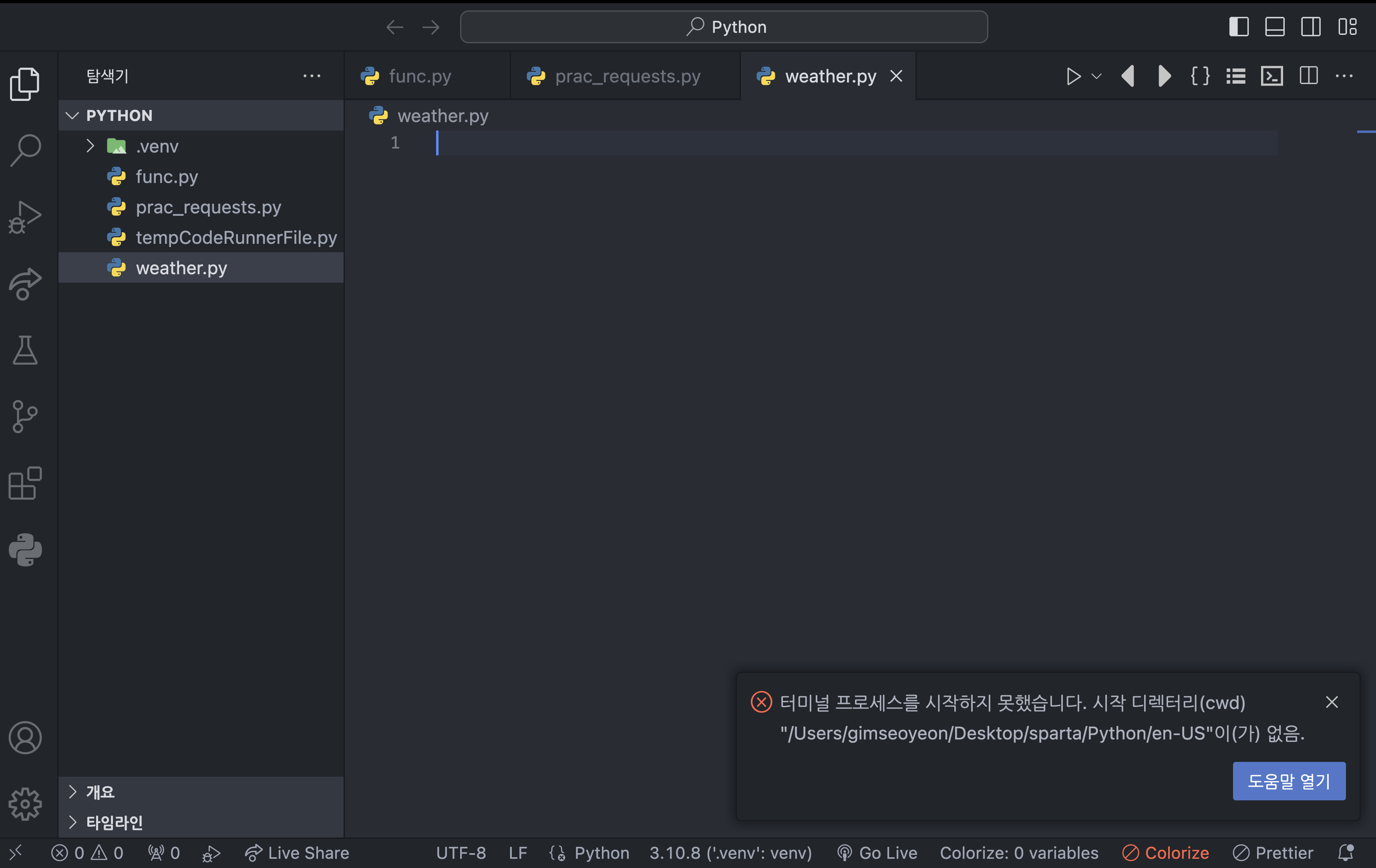Open Explorer views and more actions ellipsis
This screenshot has height=868, width=1376.
tap(312, 76)
